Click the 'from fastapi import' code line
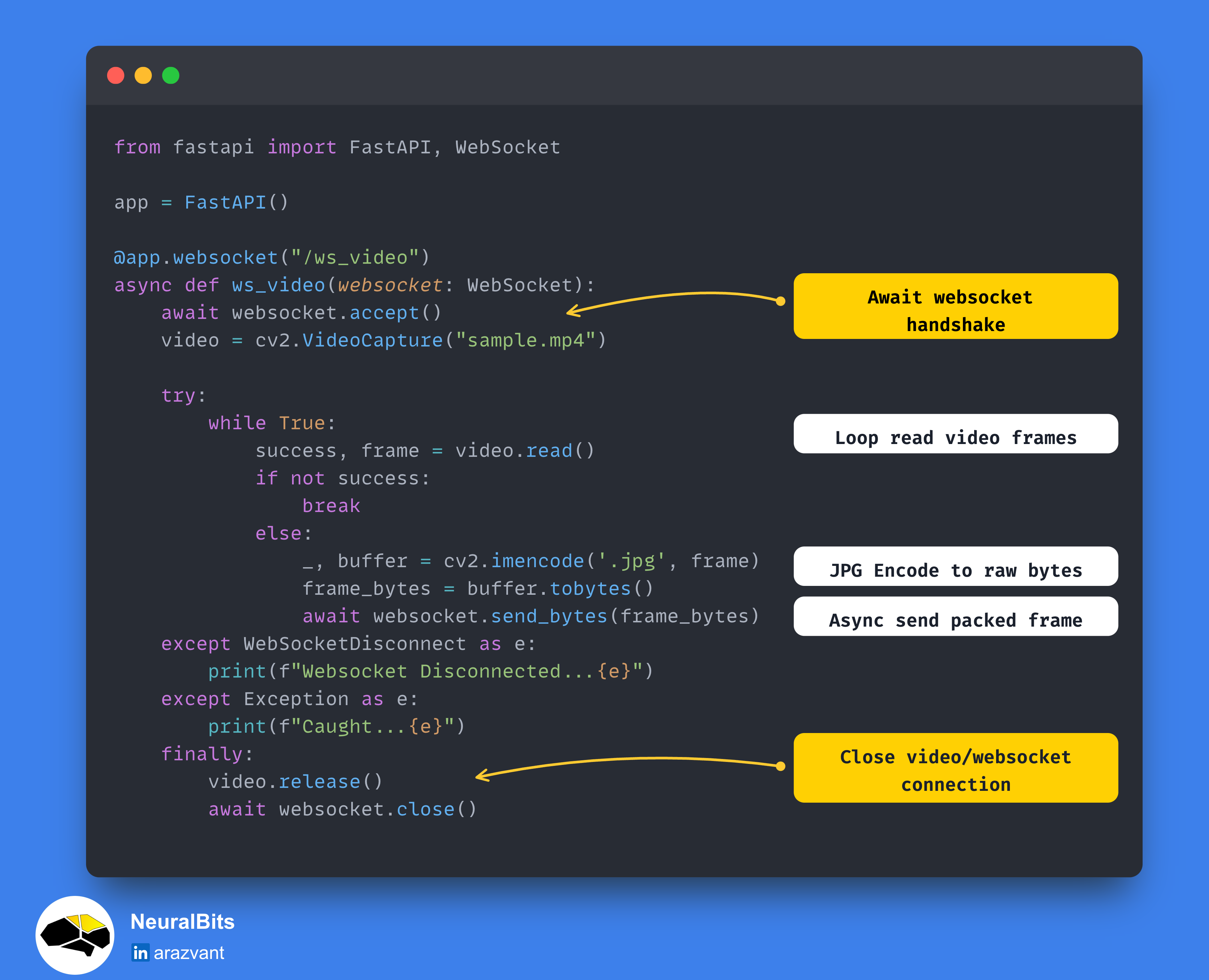The image size is (1209, 980). tap(337, 147)
